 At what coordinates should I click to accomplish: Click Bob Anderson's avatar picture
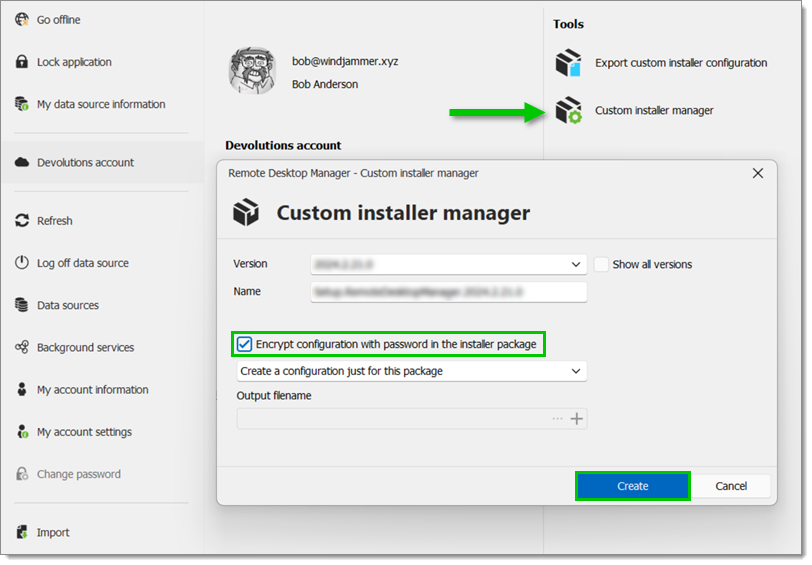252,71
